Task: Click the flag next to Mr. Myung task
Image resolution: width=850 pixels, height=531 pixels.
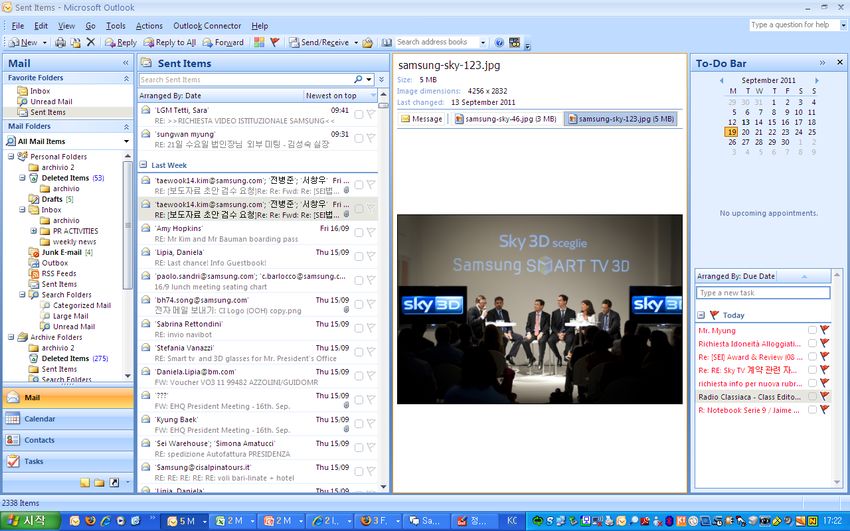Action: (825, 330)
